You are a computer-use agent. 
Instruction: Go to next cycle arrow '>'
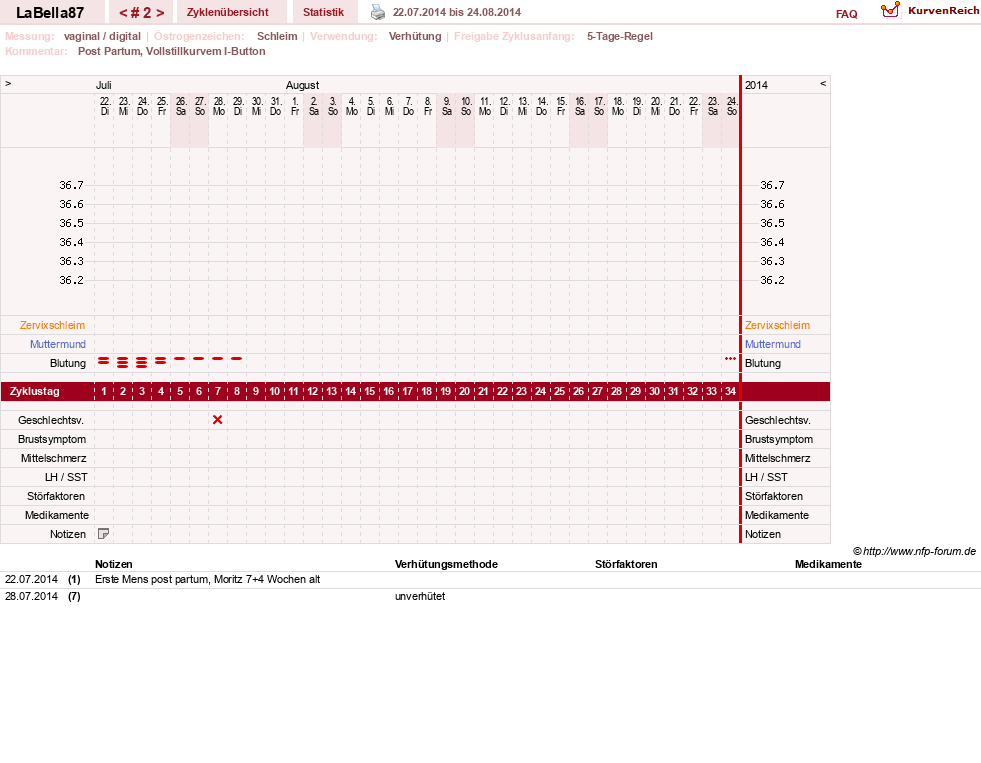pos(160,13)
